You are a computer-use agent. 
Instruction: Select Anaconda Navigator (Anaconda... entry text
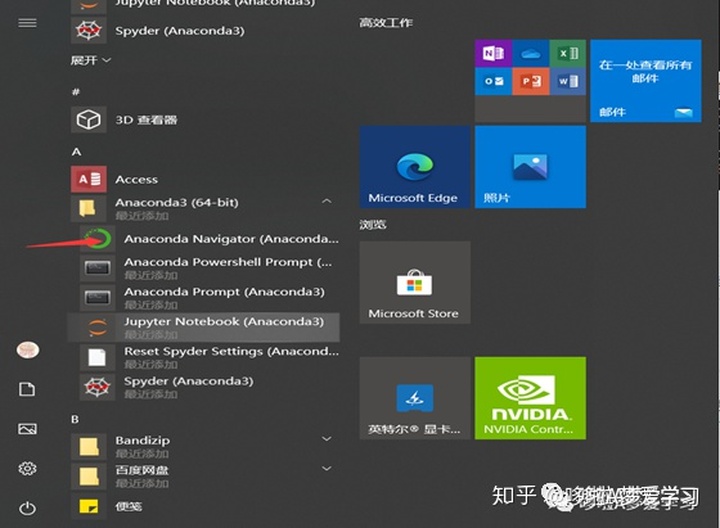point(231,239)
